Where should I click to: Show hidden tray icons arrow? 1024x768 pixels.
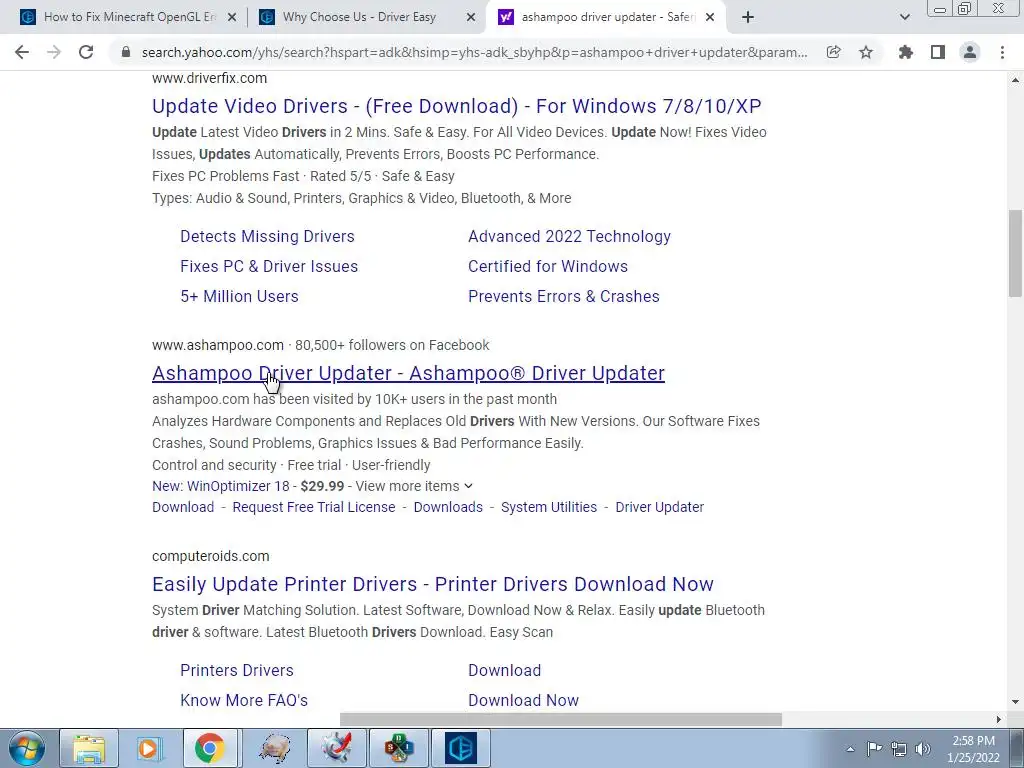[850, 749]
